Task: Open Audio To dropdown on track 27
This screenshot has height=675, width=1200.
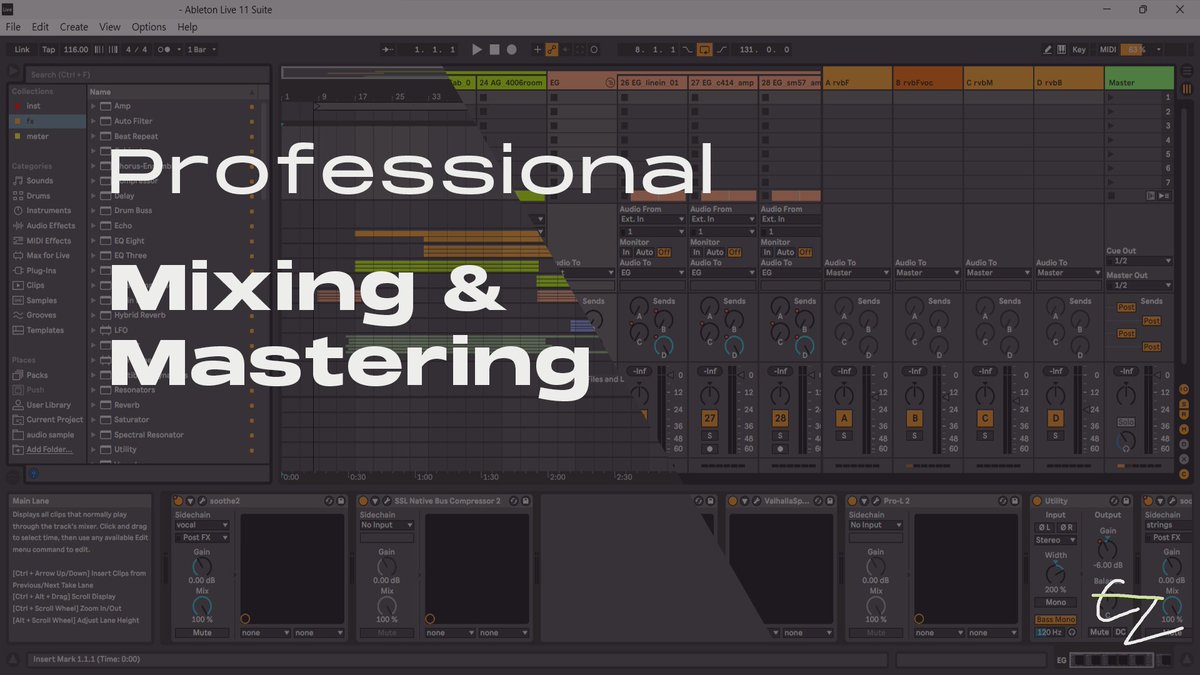Action: coord(723,272)
